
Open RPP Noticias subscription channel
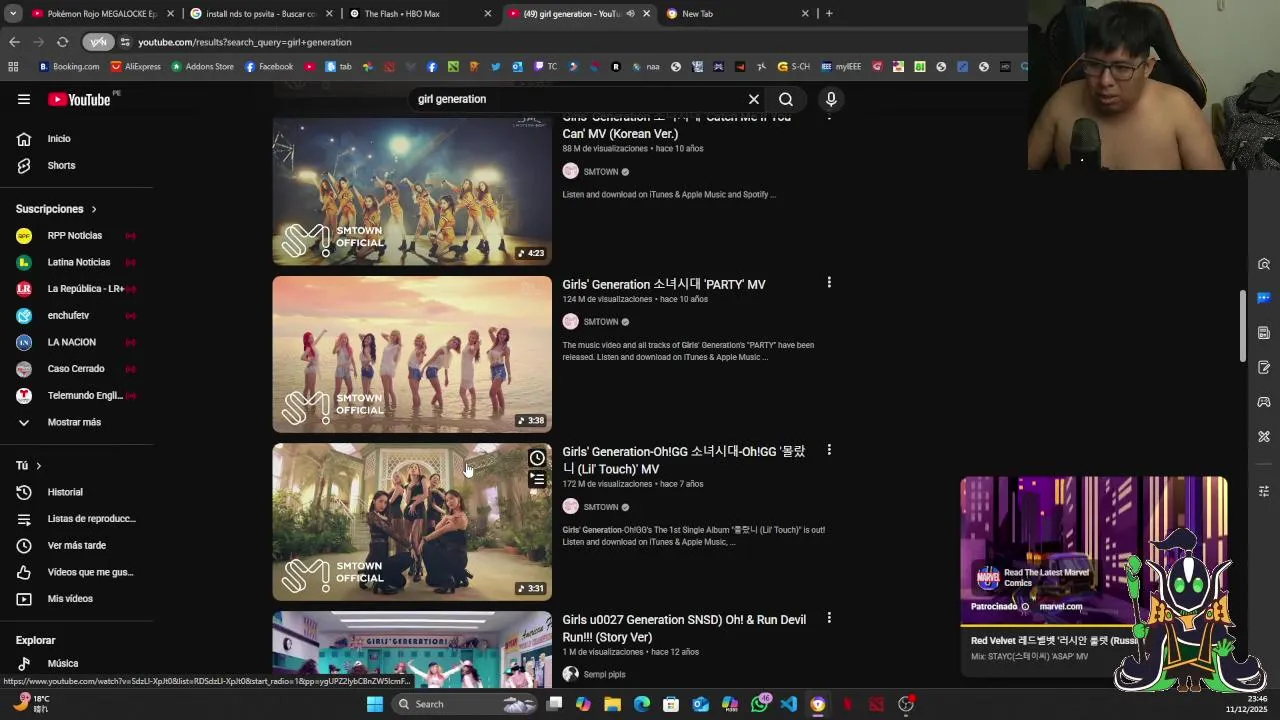[x=76, y=235]
